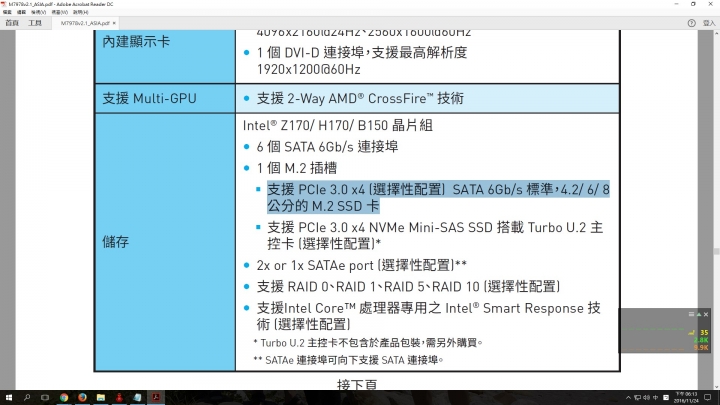The width and height of the screenshot is (720, 405).
Task: Close the M7978v2.1_ASIA.pdf document tab
Action: coord(114,23)
